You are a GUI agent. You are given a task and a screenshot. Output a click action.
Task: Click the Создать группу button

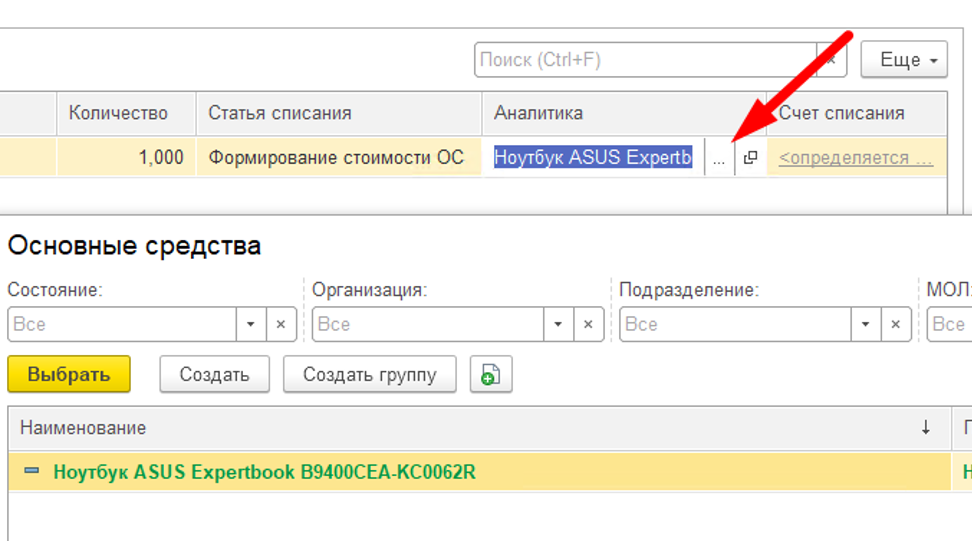click(x=369, y=374)
